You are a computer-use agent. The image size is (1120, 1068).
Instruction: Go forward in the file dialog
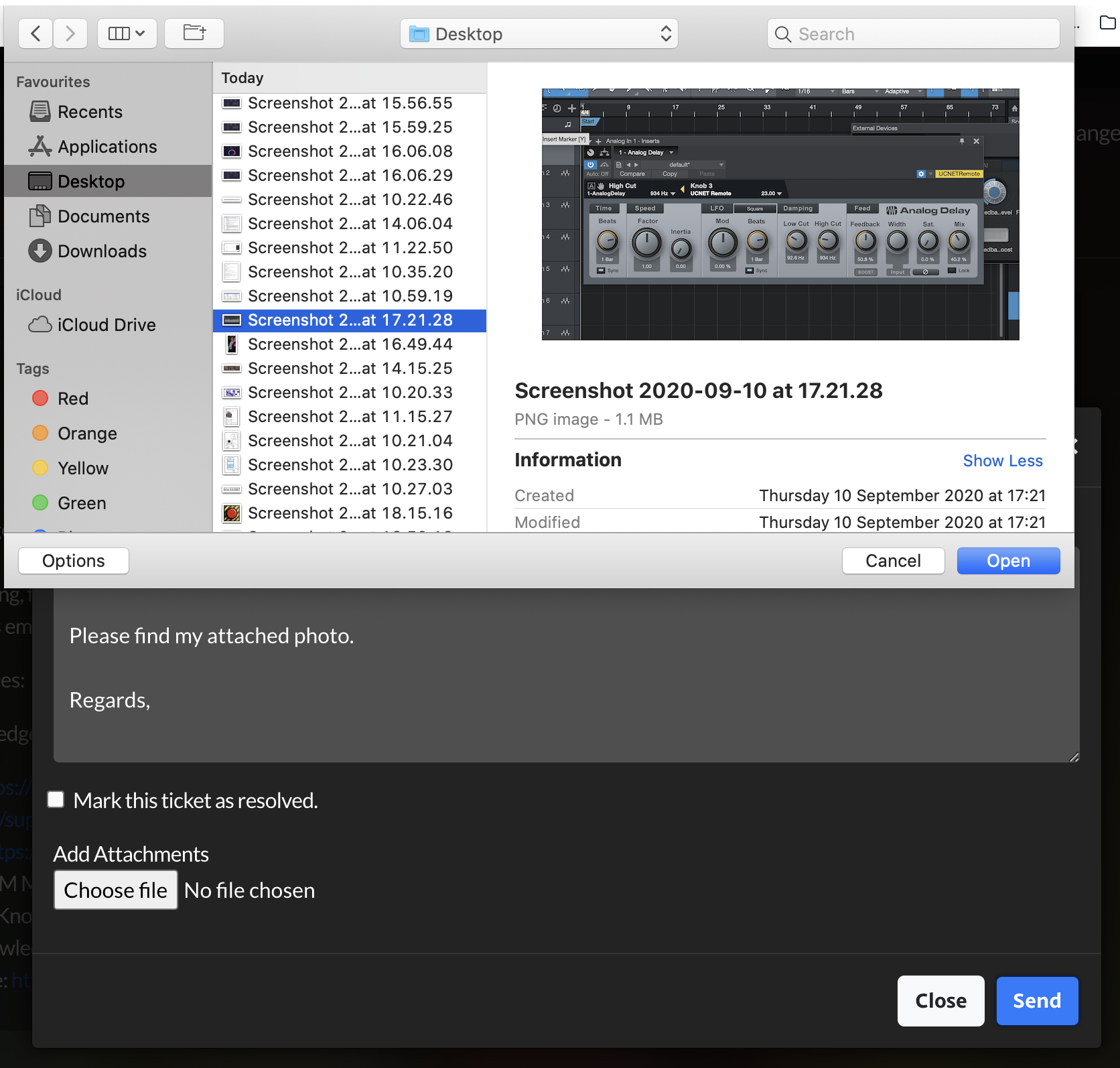pos(70,34)
